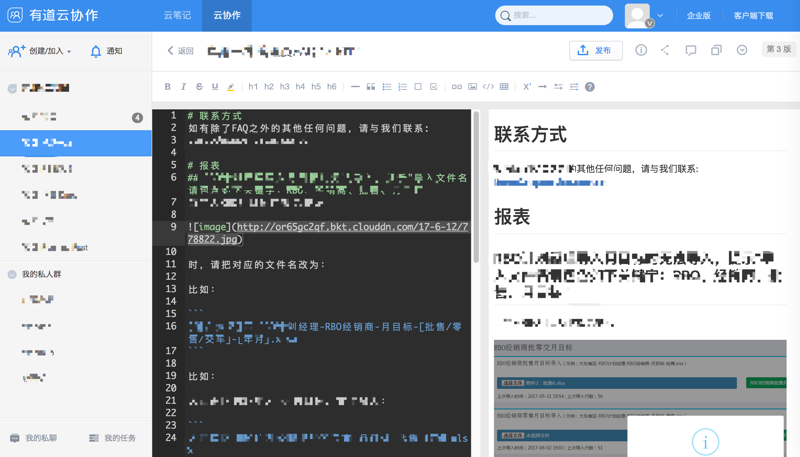This screenshot has width=800, height=457.
Task: Insert an image via the picture icon
Action: pyautogui.click(x=472, y=87)
